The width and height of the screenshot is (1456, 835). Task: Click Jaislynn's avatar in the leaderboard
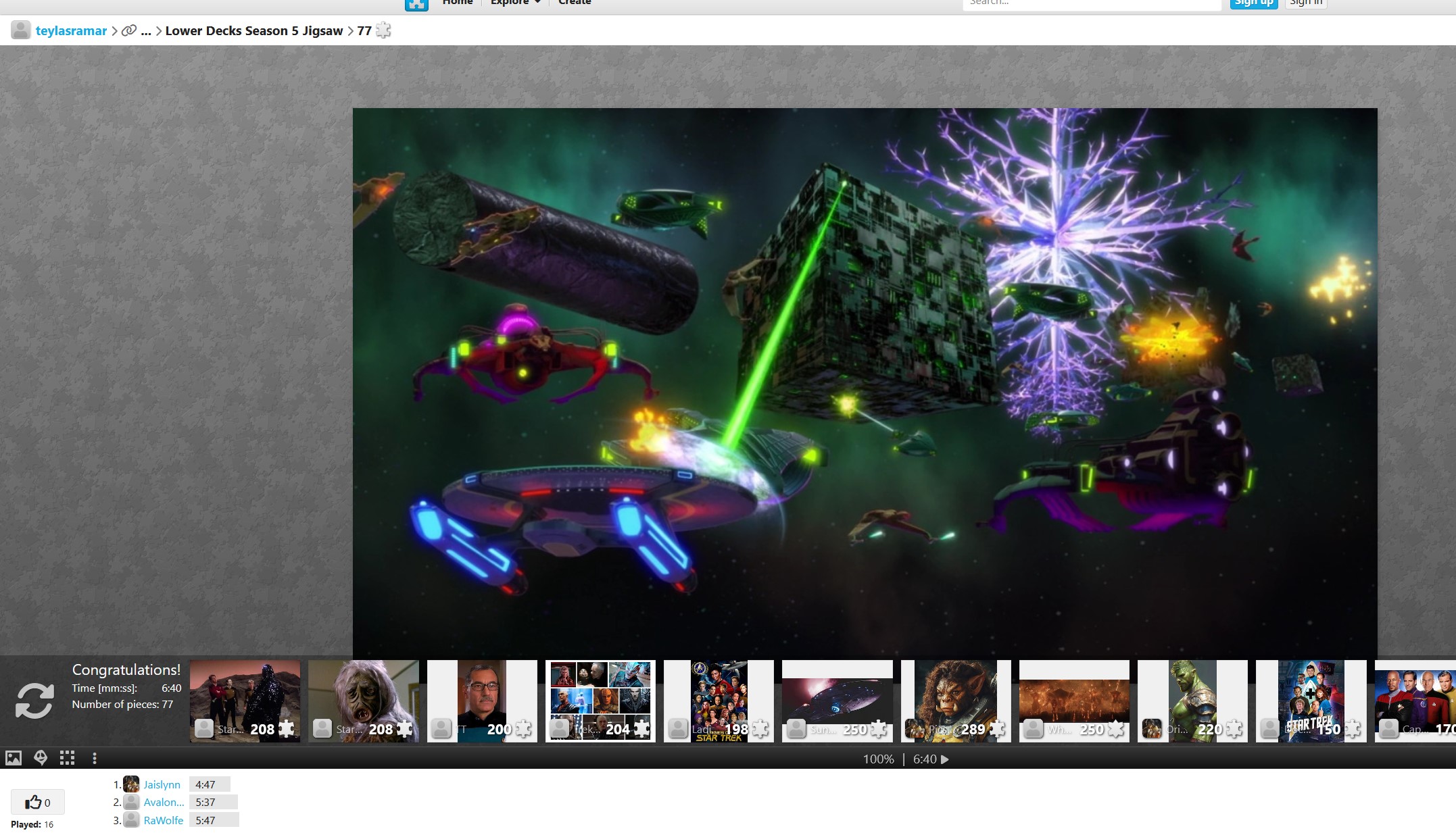[131, 784]
